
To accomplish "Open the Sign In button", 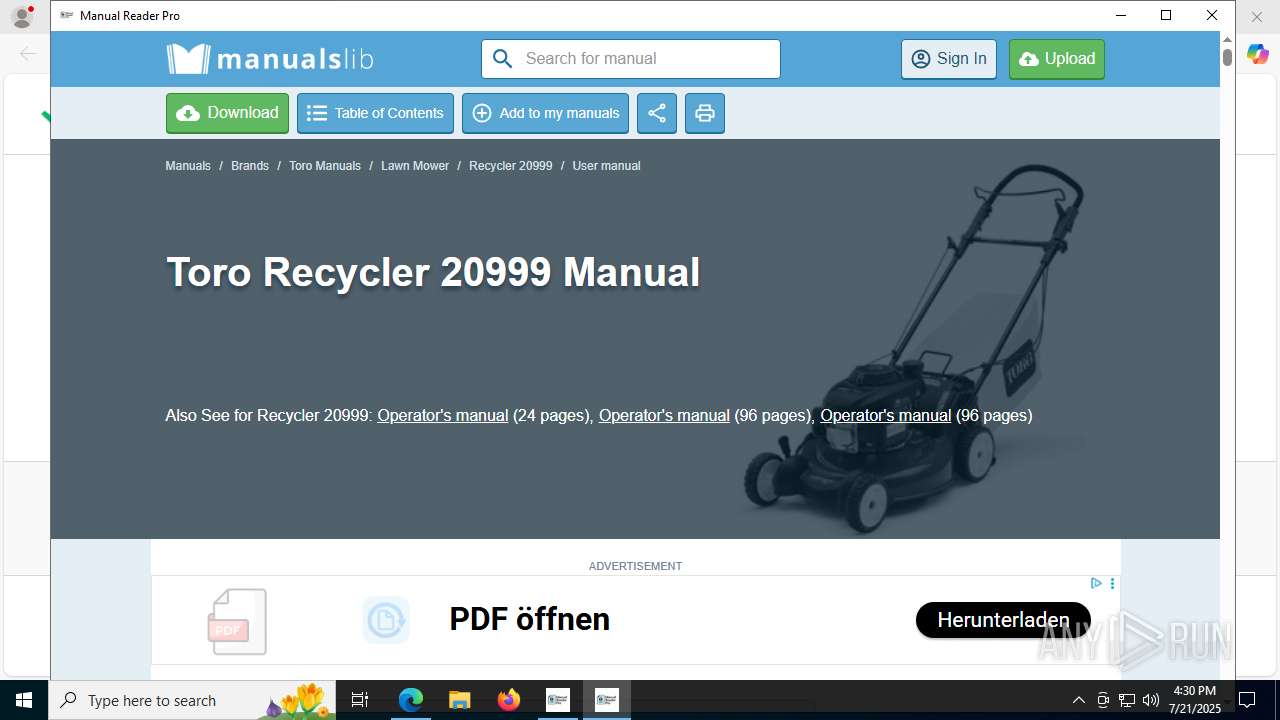I will [x=949, y=59].
